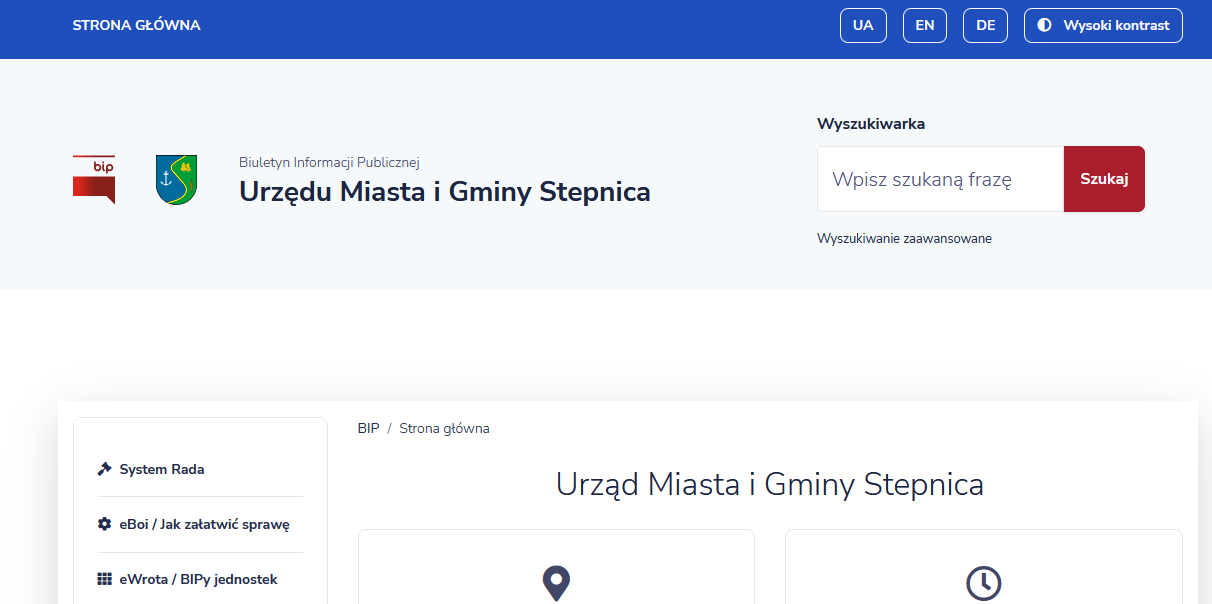Switch language to EN
Viewport: 1212px width, 604px height.
coord(925,26)
